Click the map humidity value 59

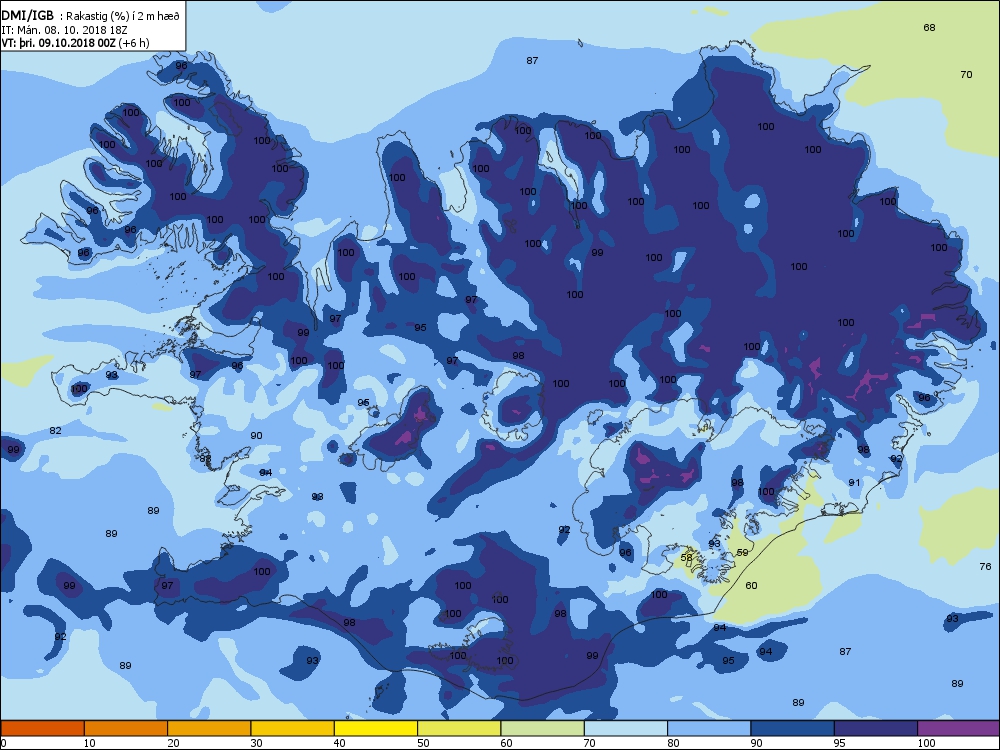[x=742, y=552]
